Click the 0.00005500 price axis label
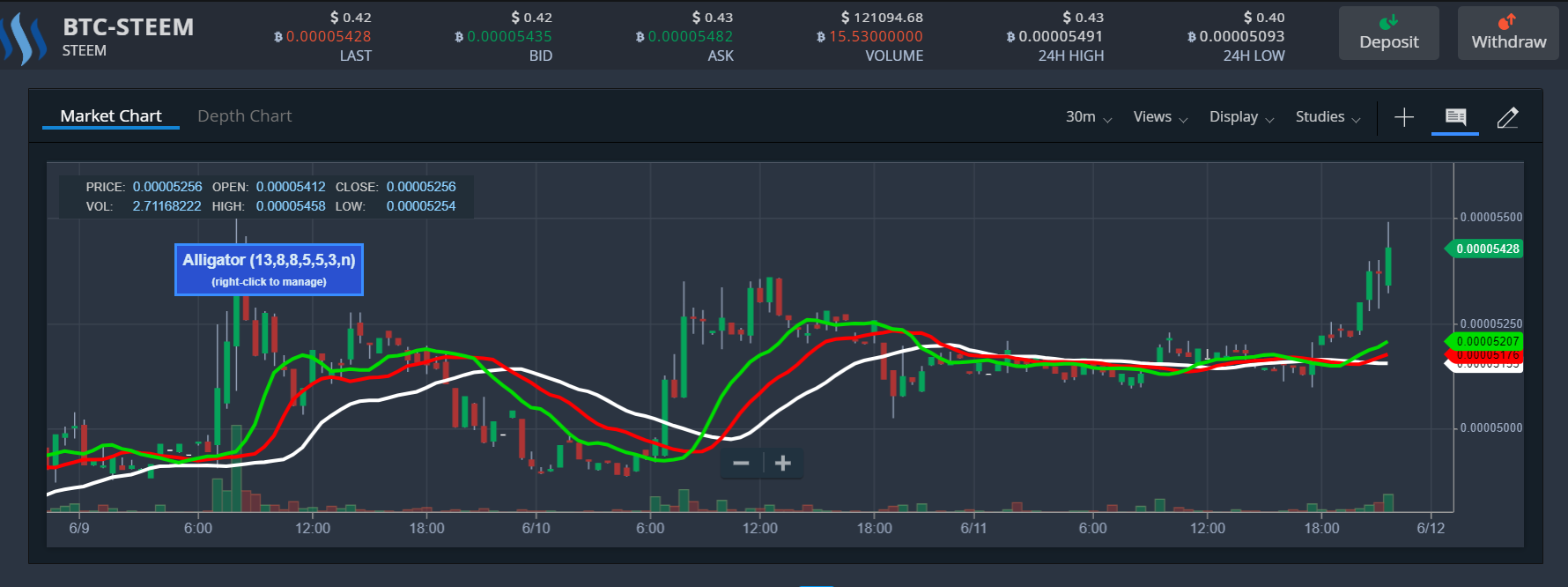The image size is (1568, 587). [1490, 217]
